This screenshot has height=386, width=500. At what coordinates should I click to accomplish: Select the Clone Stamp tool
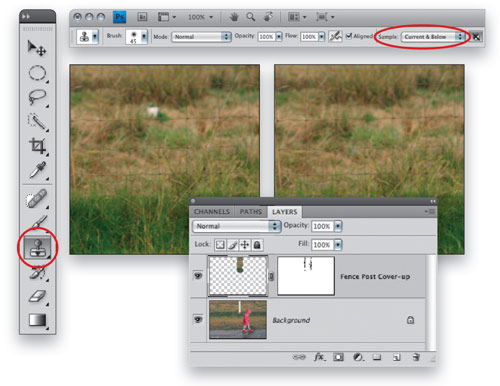(37, 247)
